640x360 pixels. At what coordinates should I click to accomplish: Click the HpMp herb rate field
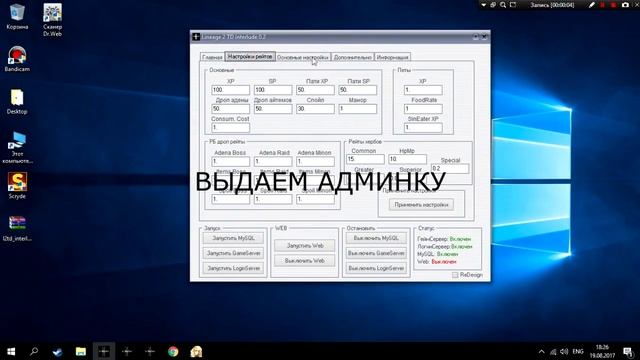[x=408, y=159]
